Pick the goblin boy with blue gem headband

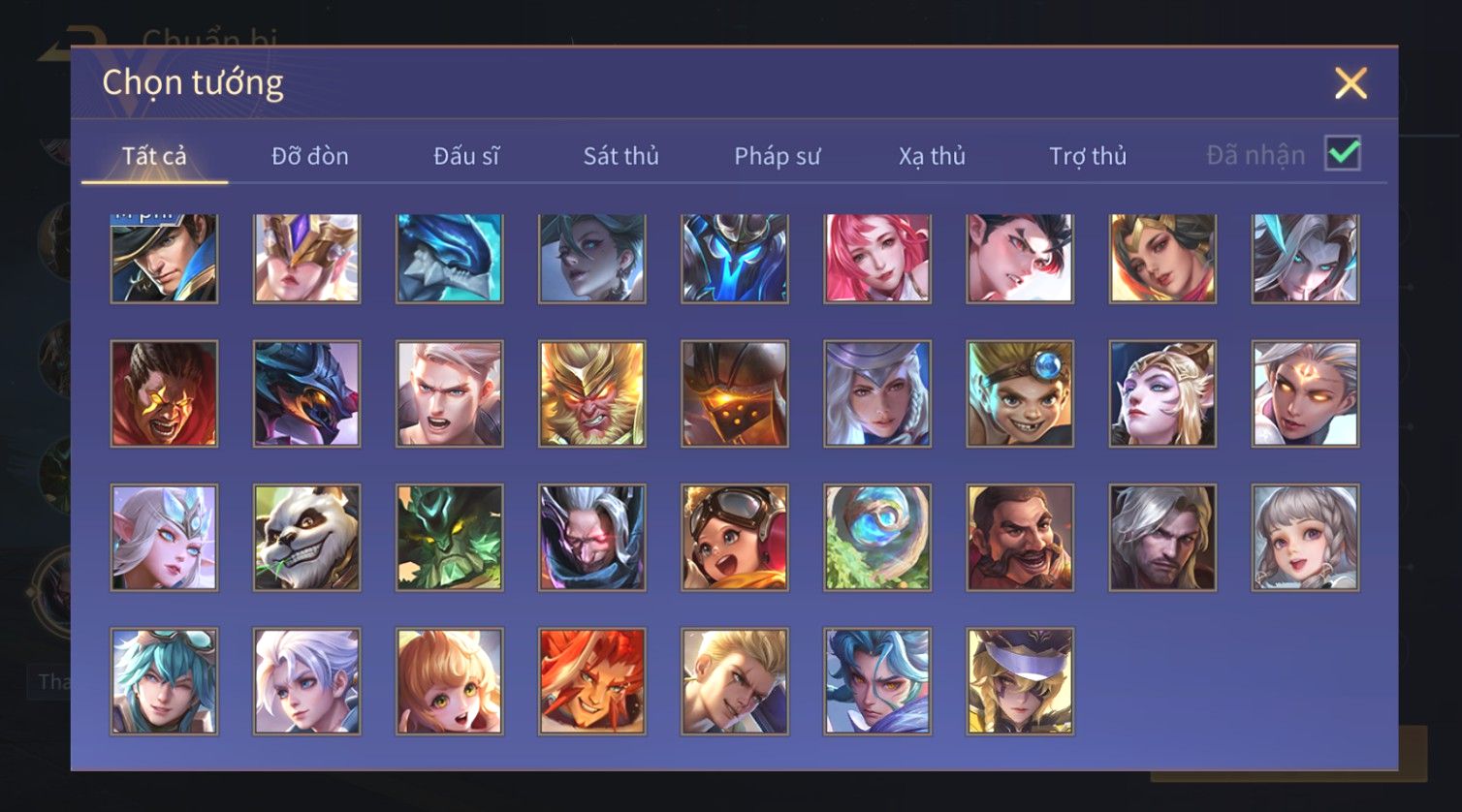[x=1020, y=393]
